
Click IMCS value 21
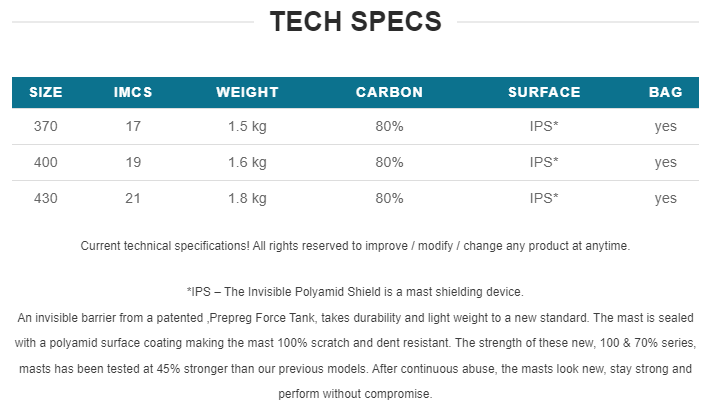(133, 198)
